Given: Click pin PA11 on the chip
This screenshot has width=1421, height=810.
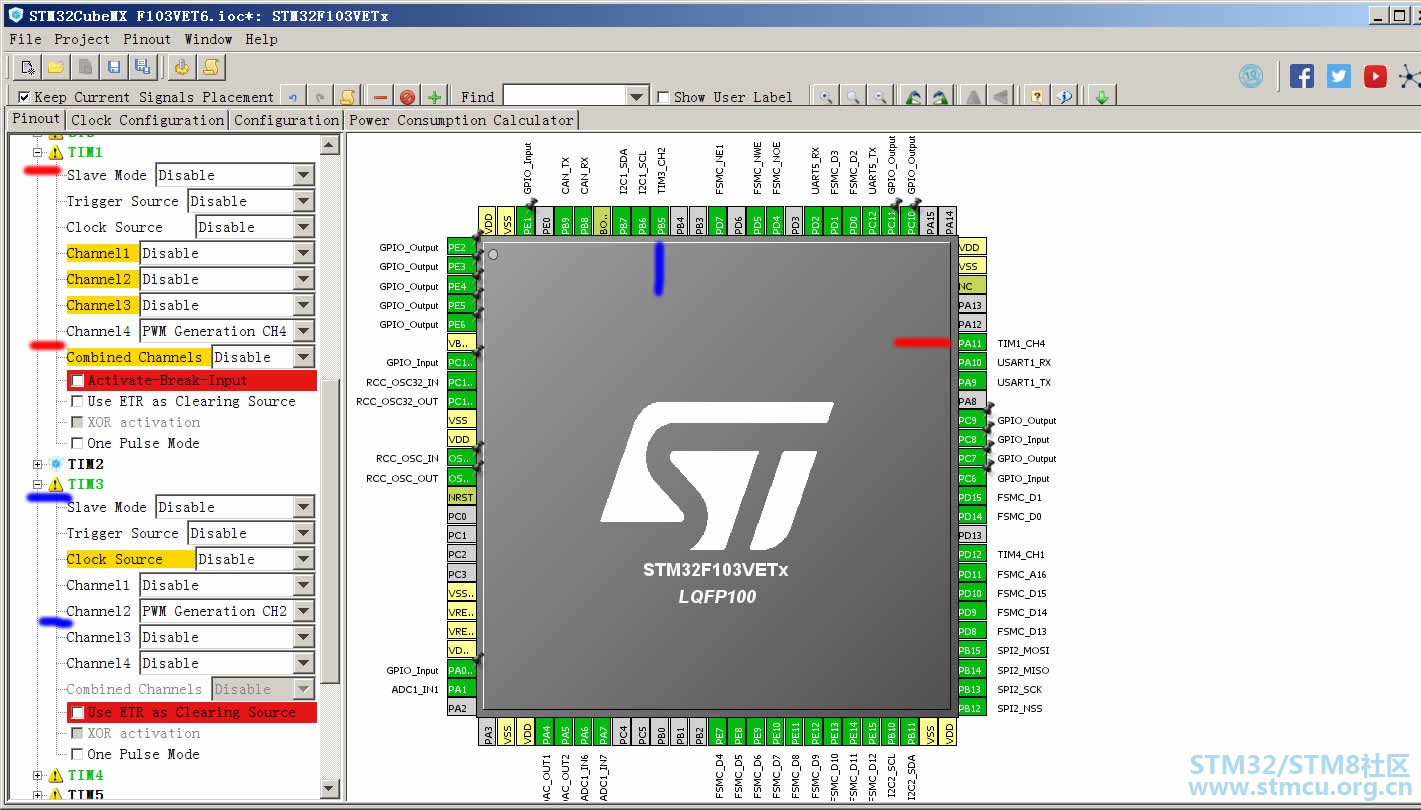Looking at the screenshot, I should point(971,343).
